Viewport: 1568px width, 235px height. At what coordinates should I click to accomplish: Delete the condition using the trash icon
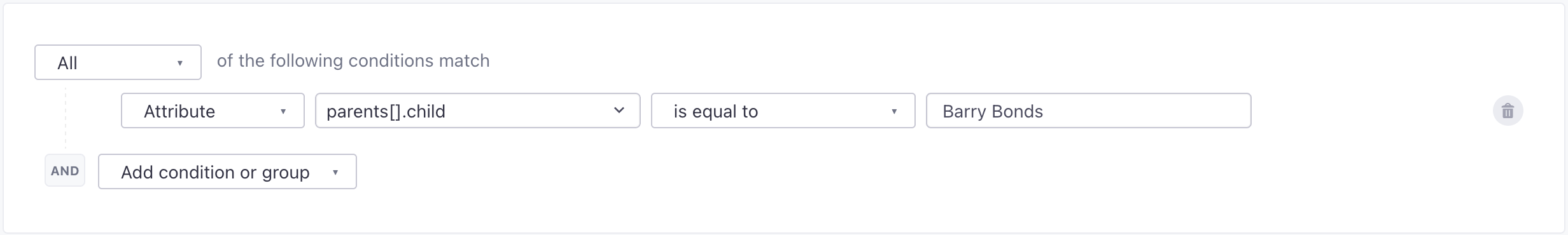pyautogui.click(x=1508, y=111)
